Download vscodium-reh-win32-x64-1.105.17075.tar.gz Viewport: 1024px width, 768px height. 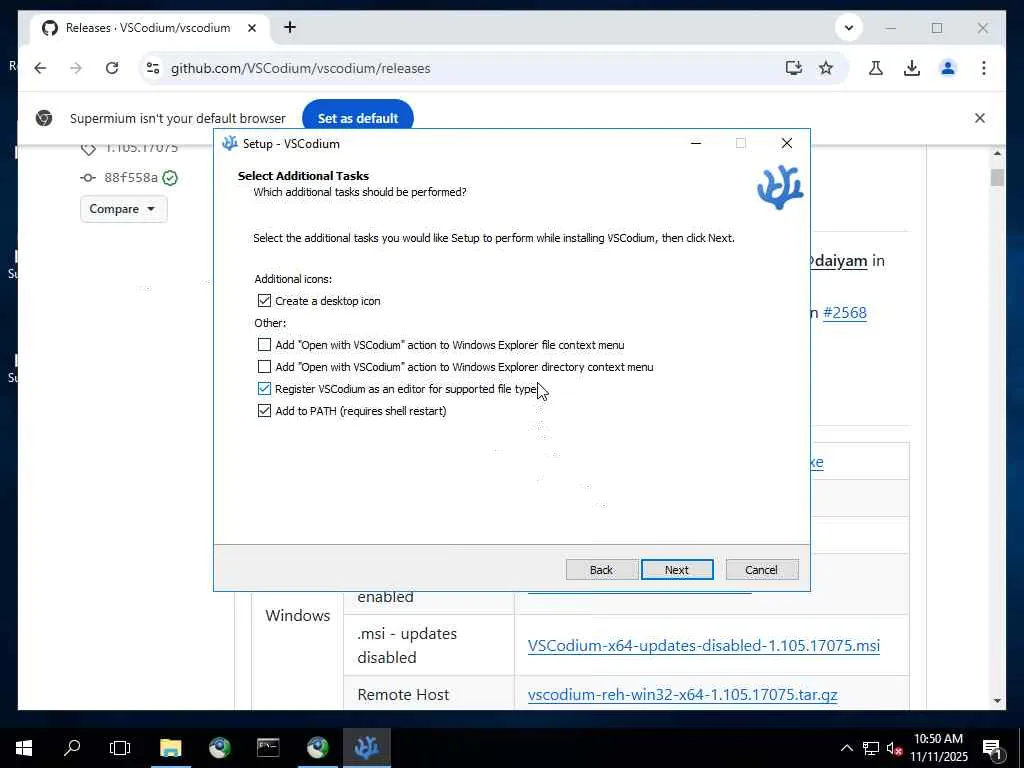click(682, 695)
